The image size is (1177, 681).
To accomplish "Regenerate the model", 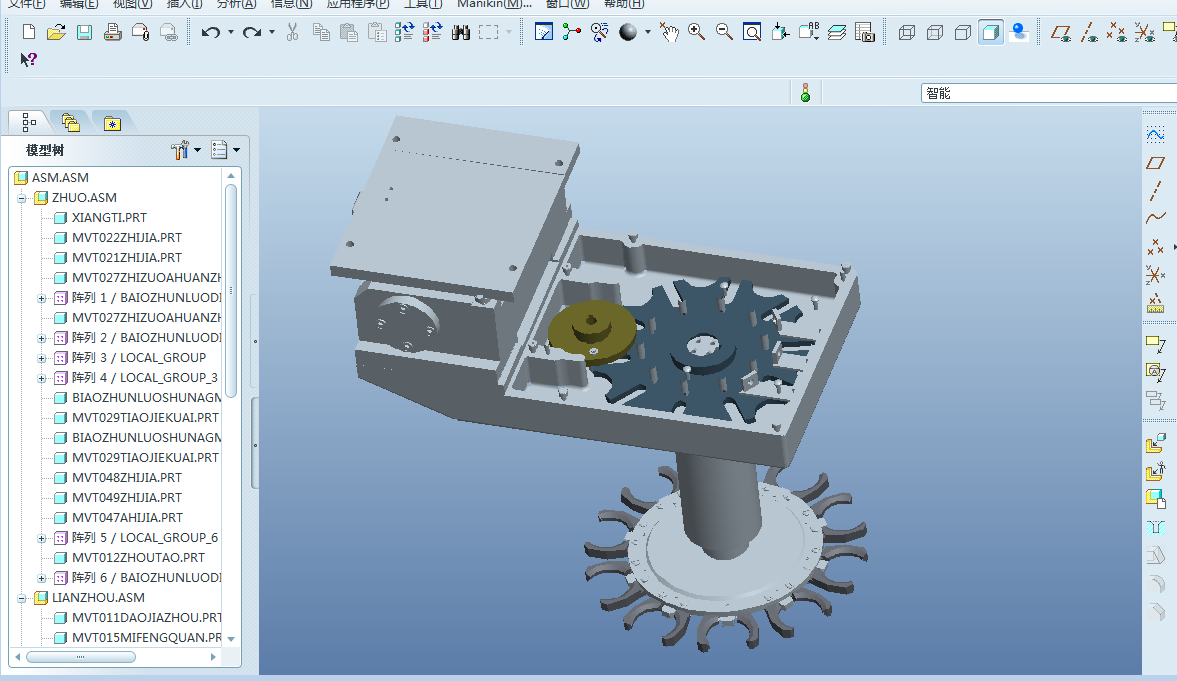I will pyautogui.click(x=405, y=32).
